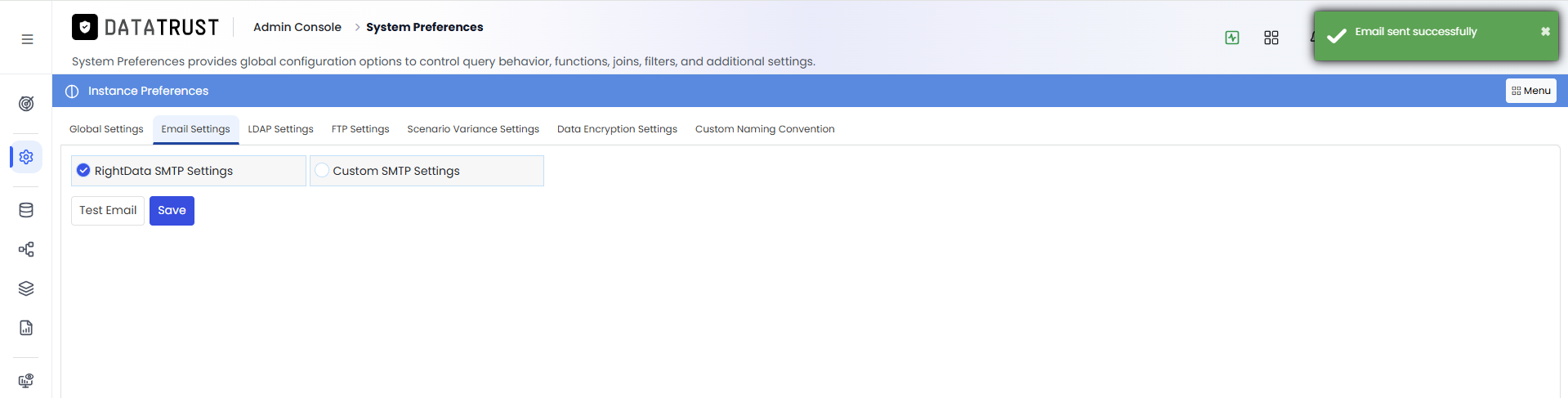Image resolution: width=1568 pixels, height=398 pixels.
Task: Open the settings gear sidebar icon
Action: [26, 157]
